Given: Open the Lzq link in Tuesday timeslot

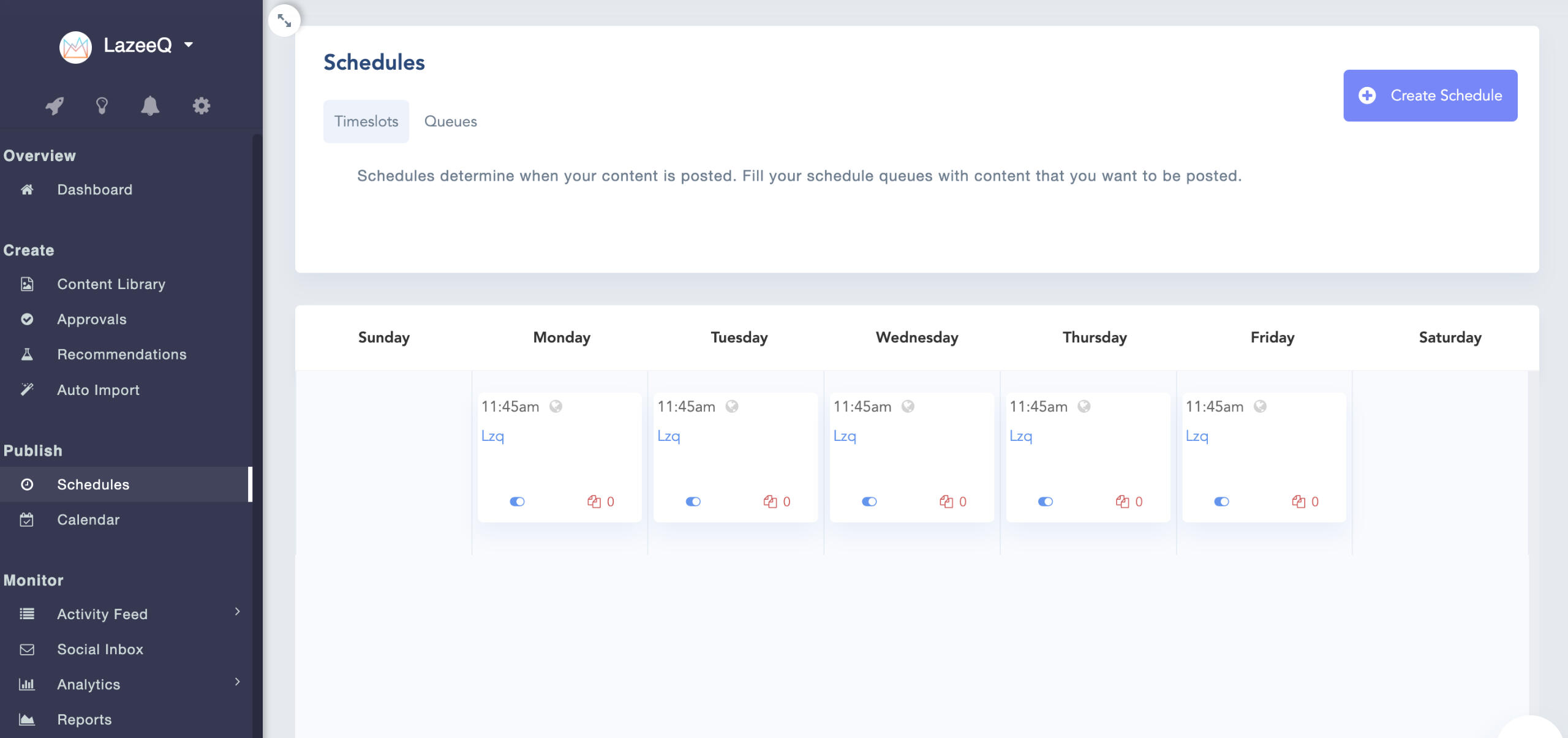Looking at the screenshot, I should (x=669, y=436).
